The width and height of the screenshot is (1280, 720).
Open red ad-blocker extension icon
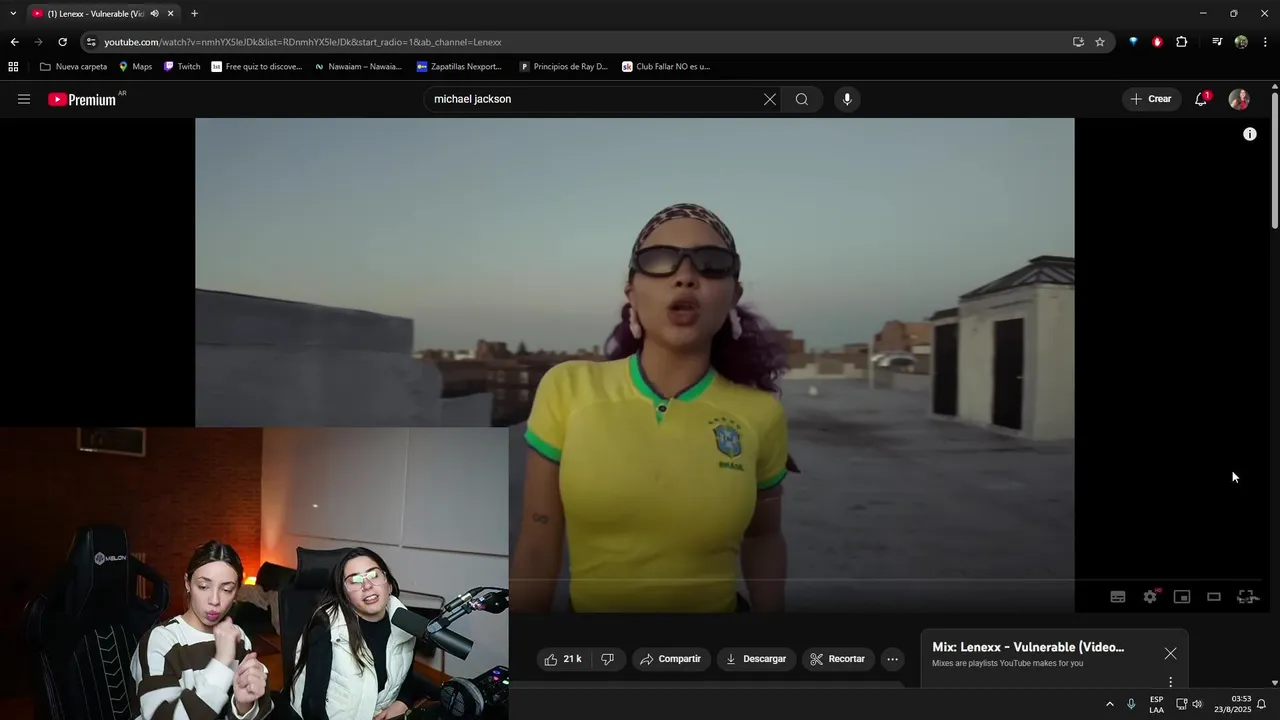1157,42
